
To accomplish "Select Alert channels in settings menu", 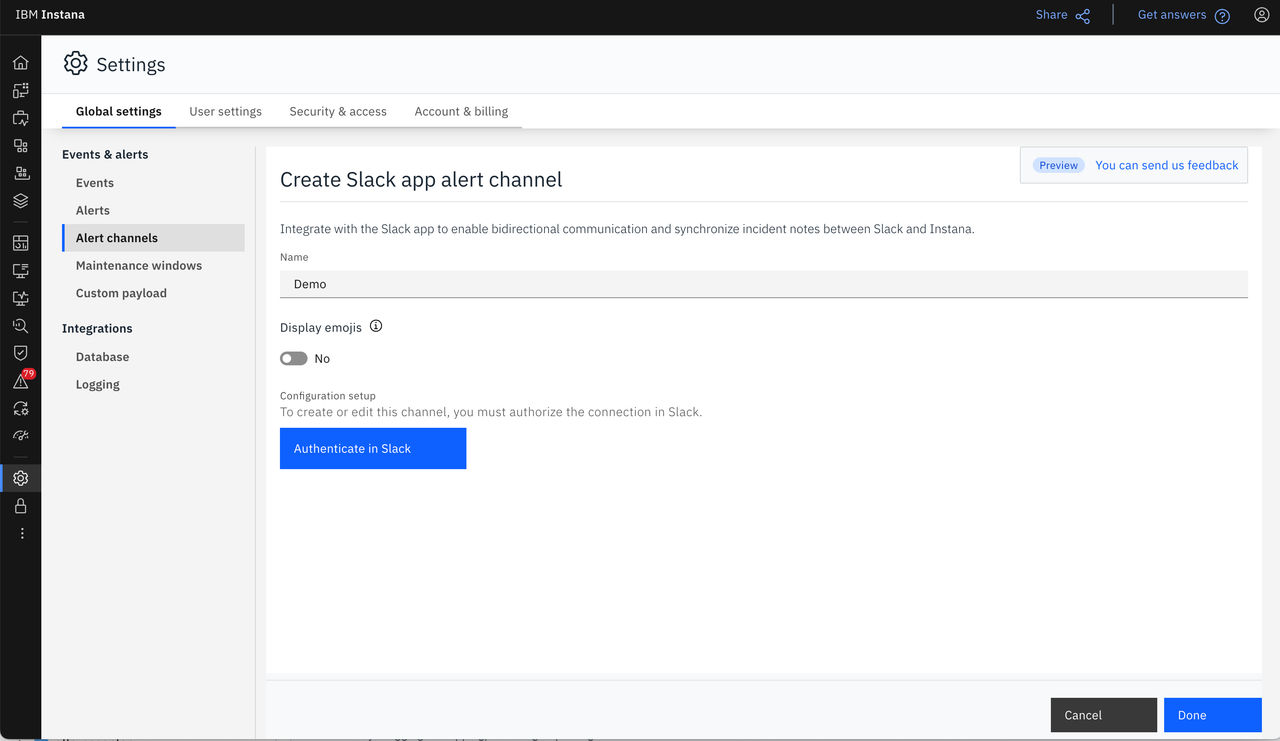I will [x=153, y=238].
